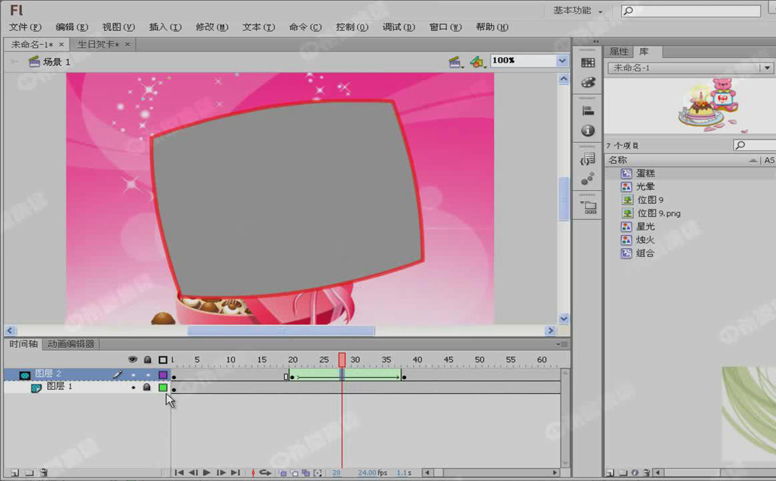Switch to the 动画编辑器 tab

[71, 344]
